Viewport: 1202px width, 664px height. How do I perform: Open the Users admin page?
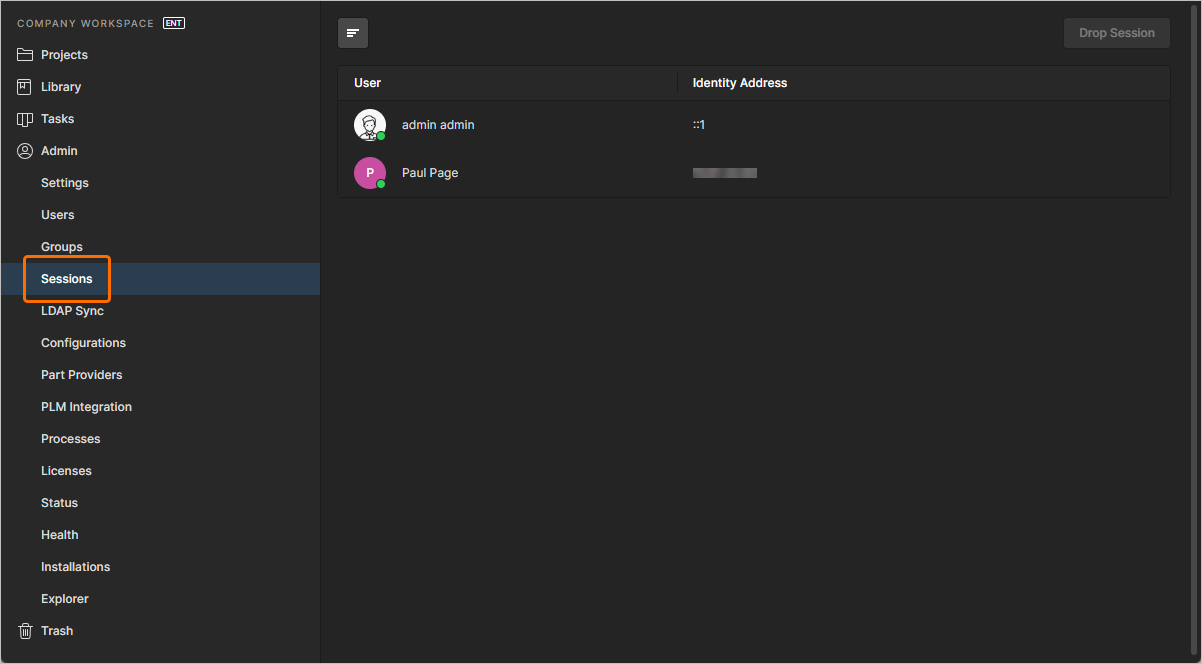tap(57, 214)
